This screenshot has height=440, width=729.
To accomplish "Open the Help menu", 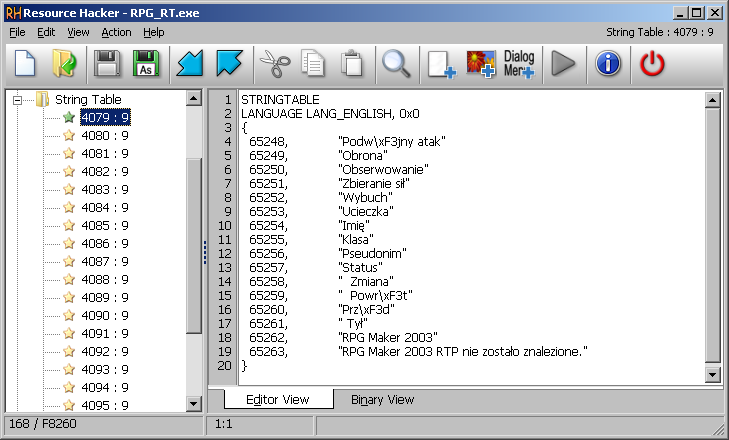I will point(153,33).
